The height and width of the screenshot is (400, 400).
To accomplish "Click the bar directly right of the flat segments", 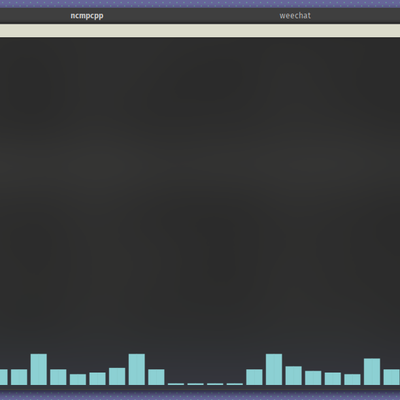I will 254,377.
